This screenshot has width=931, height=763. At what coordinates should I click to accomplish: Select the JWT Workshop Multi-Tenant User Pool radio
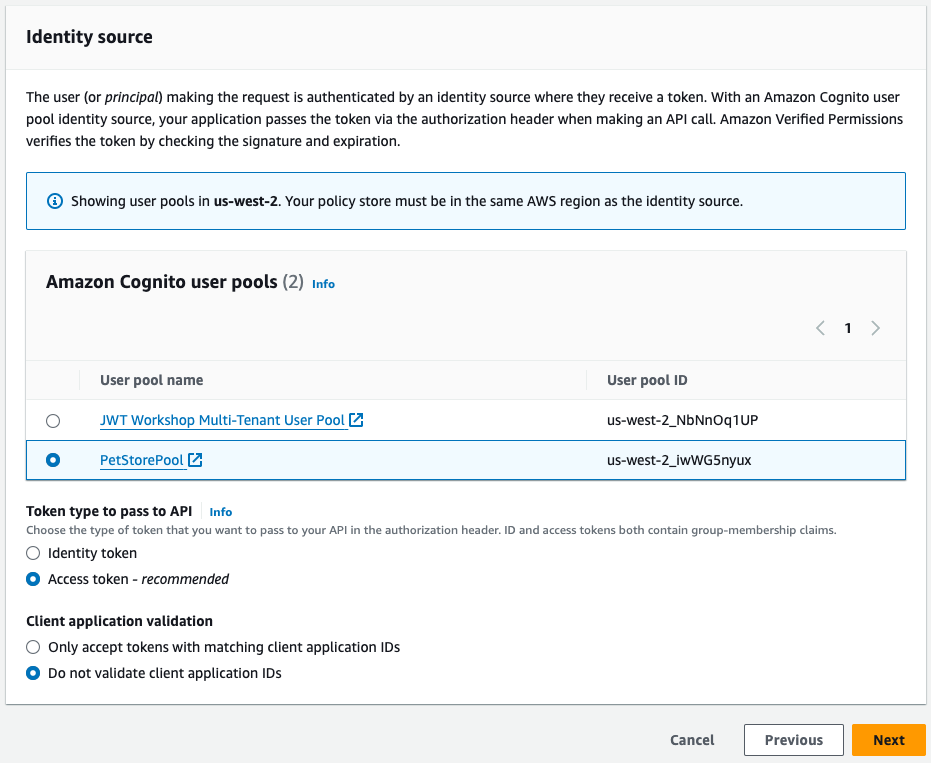click(x=53, y=420)
